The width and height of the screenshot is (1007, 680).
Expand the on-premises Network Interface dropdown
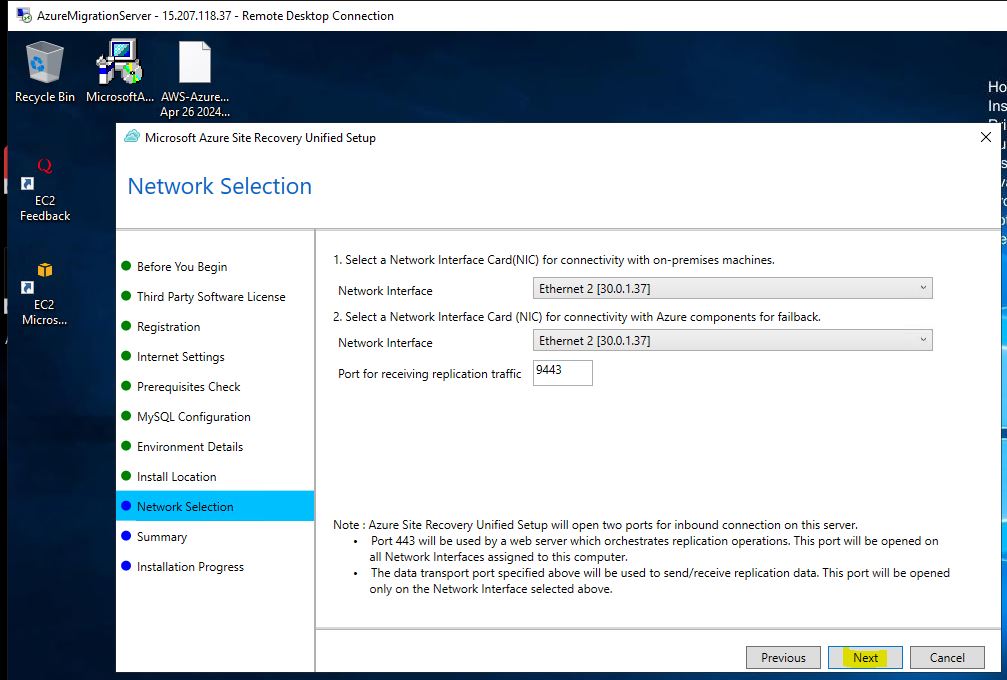[732, 289]
